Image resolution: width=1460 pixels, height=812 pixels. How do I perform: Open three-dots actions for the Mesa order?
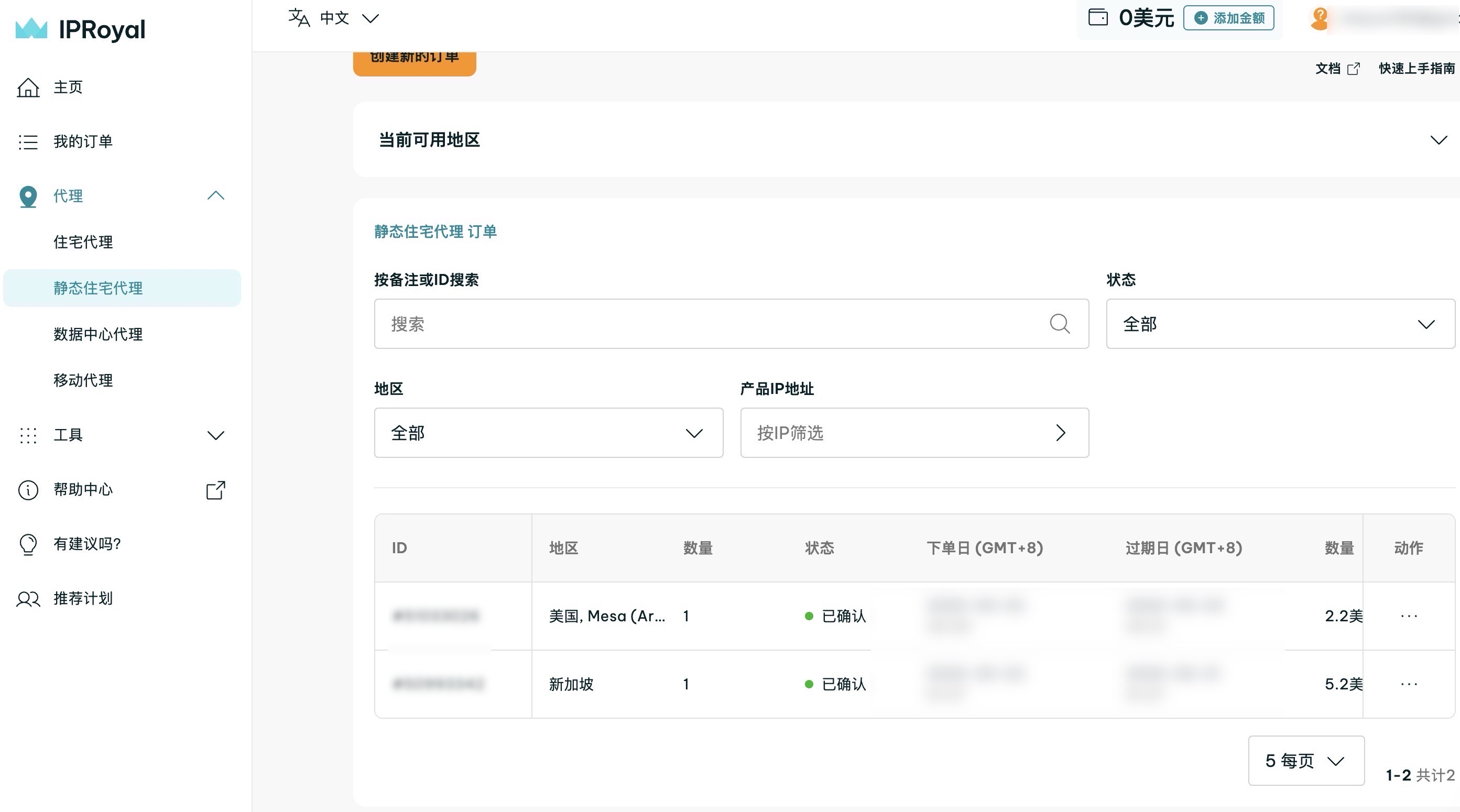click(1409, 616)
